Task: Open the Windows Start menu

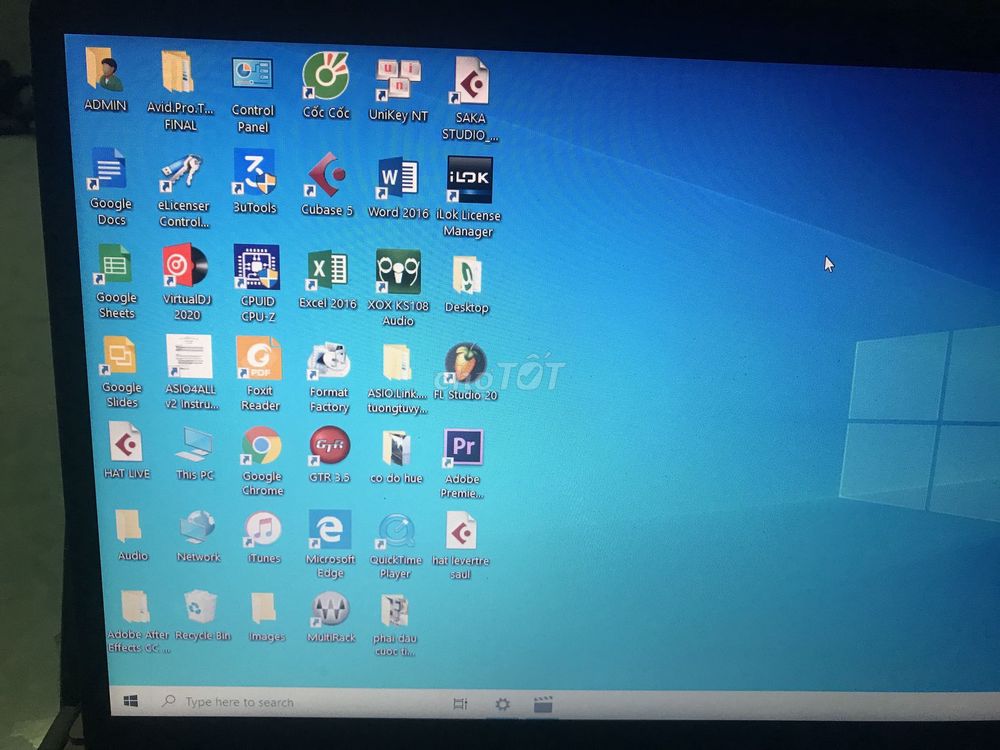Action: click(131, 701)
